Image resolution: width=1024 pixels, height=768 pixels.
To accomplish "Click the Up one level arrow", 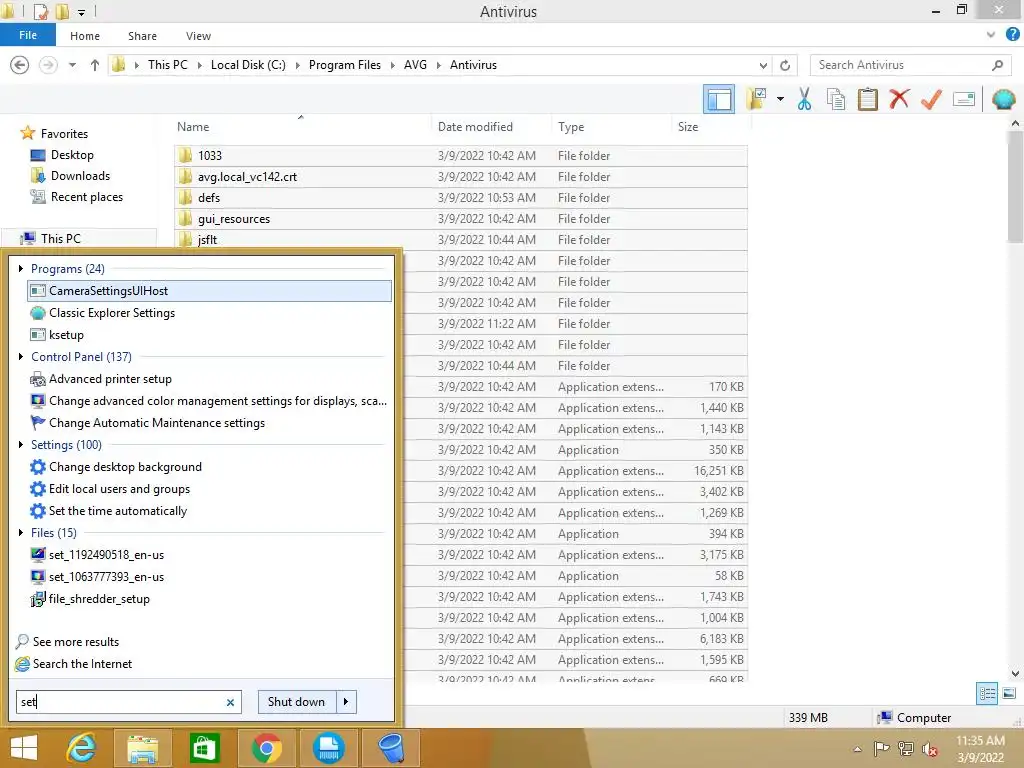I will click(x=95, y=65).
